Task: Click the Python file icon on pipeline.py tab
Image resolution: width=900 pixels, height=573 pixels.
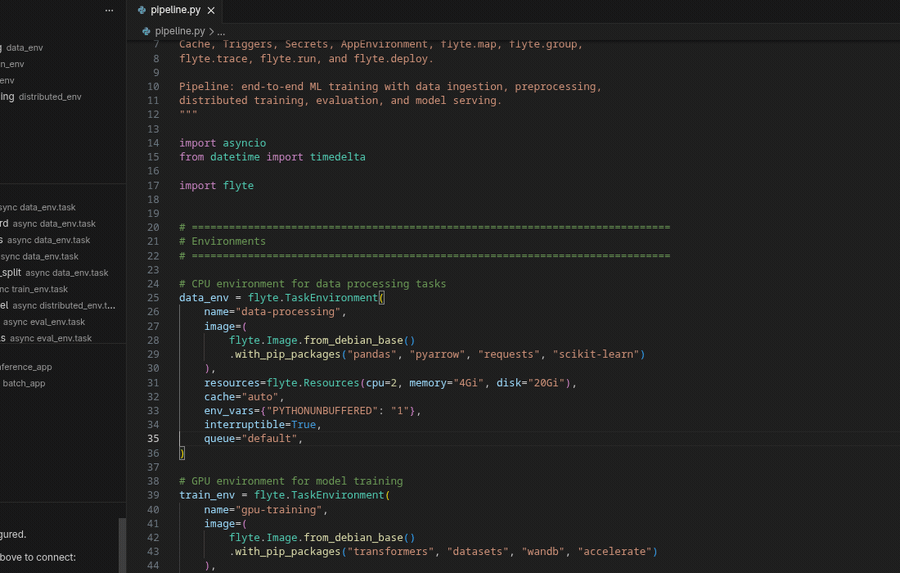Action: click(x=142, y=10)
